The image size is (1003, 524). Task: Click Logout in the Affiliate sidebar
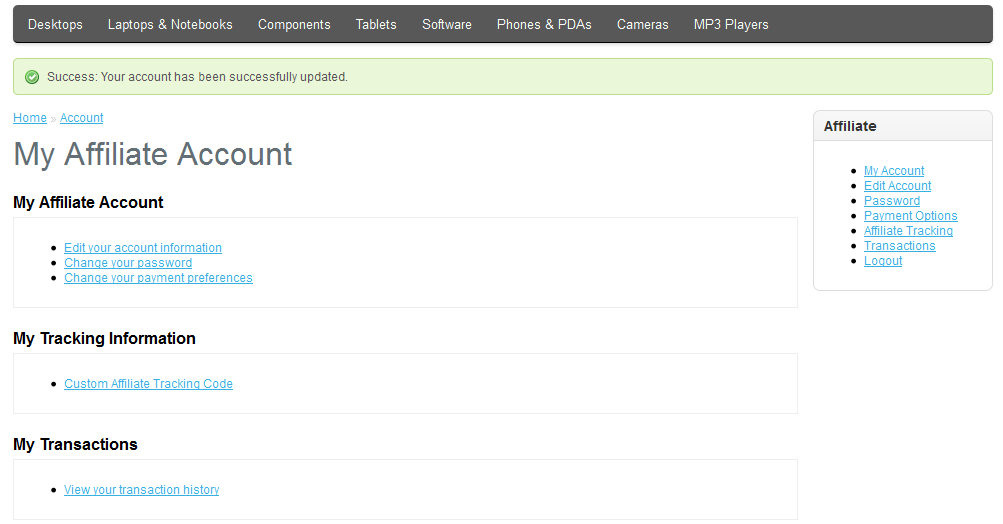coord(883,261)
